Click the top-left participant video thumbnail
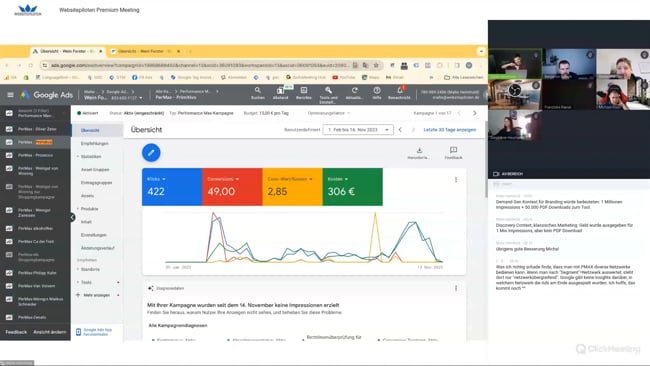Image resolution: width=650 pixels, height=366 pixels. [x=515, y=63]
